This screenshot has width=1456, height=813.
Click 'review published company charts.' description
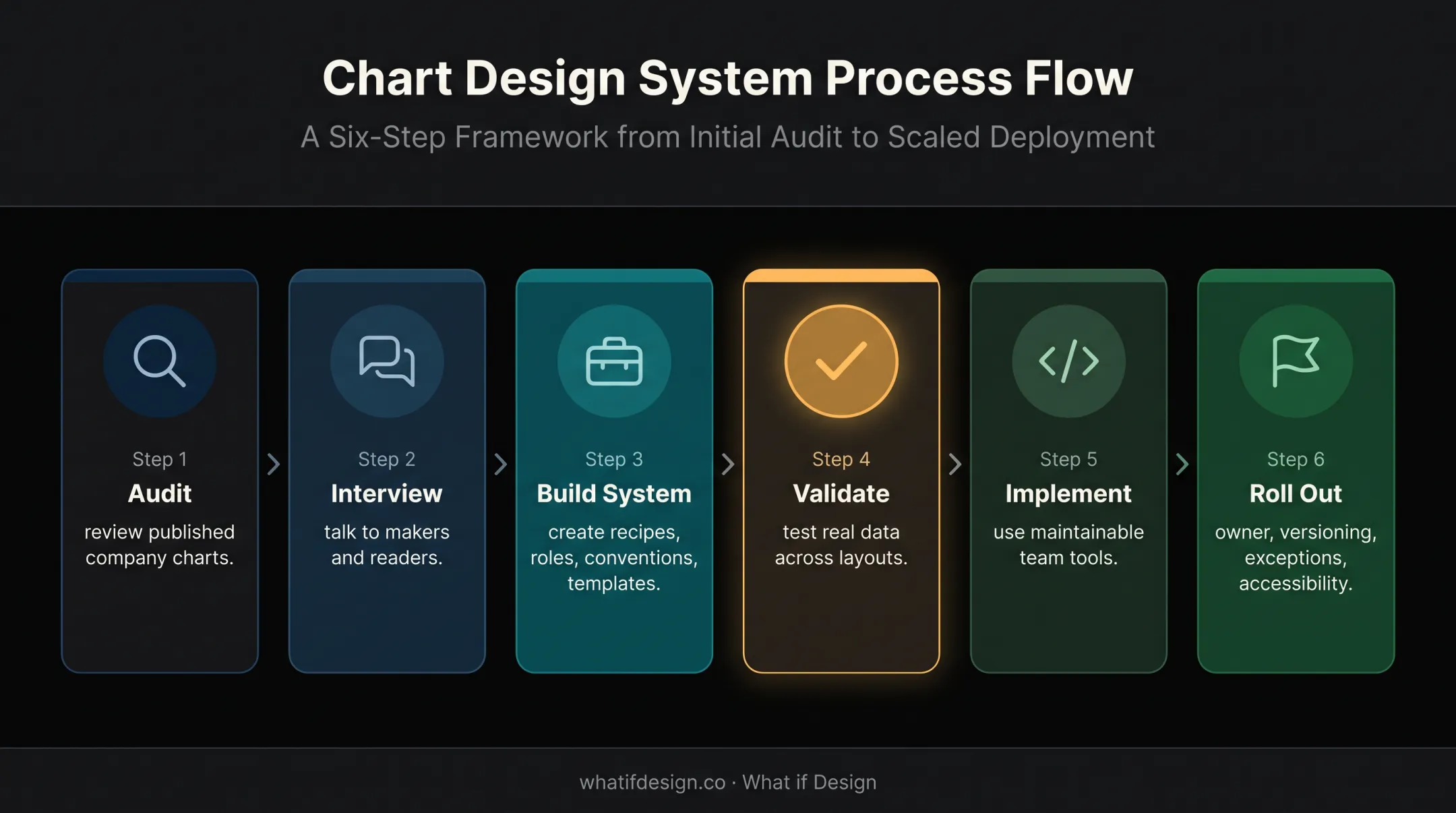tap(160, 545)
